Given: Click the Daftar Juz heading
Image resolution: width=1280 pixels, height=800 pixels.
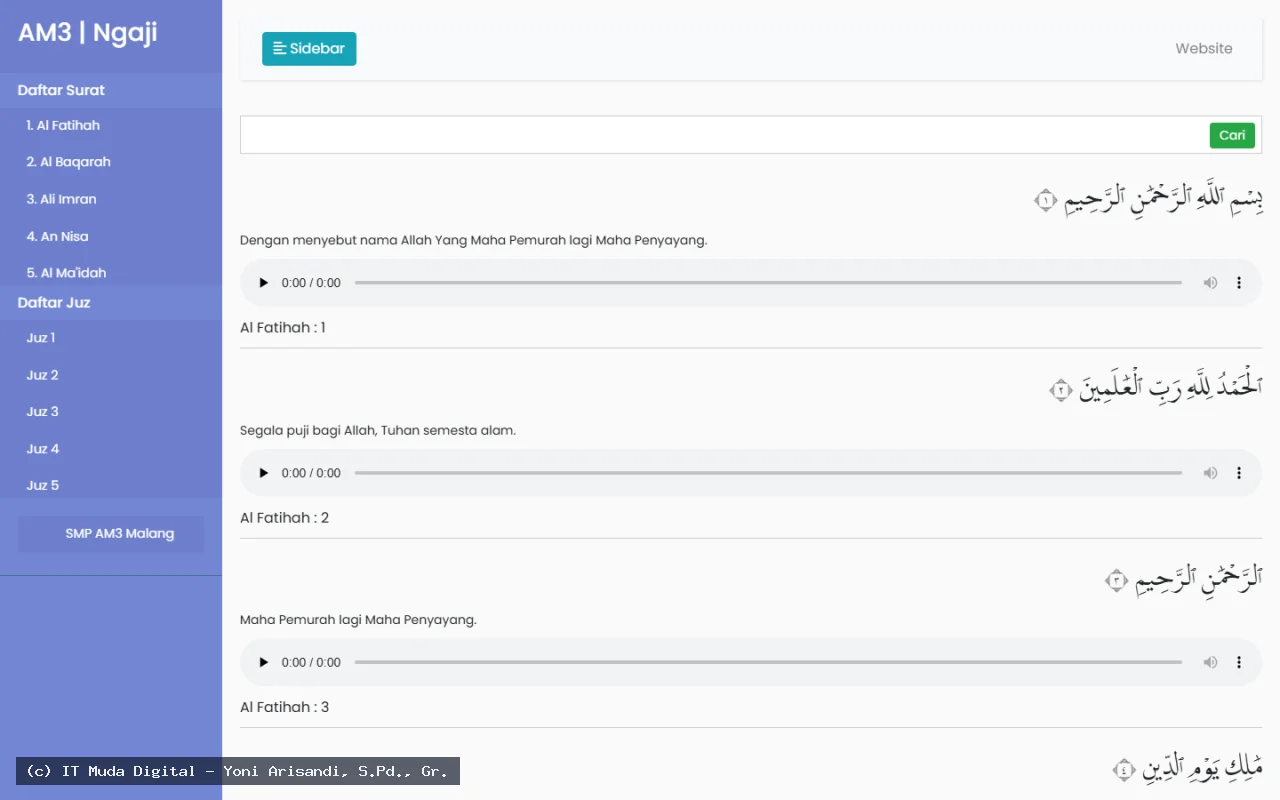Looking at the screenshot, I should coord(54,302).
